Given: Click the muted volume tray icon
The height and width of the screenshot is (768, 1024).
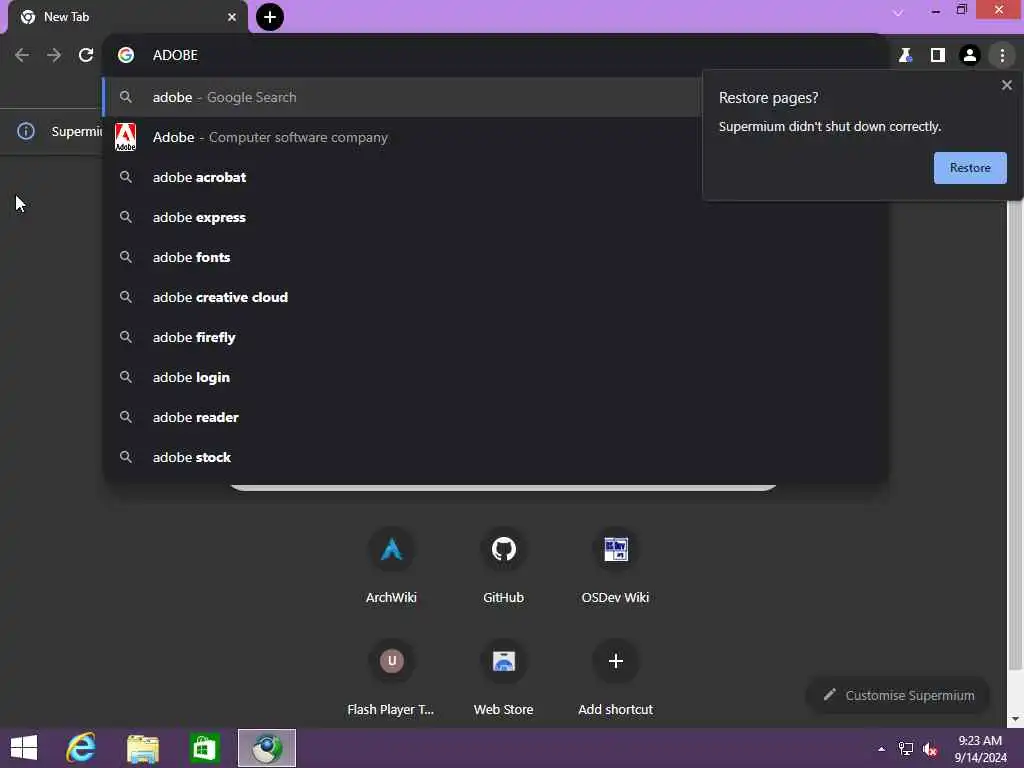Looking at the screenshot, I should 930,749.
